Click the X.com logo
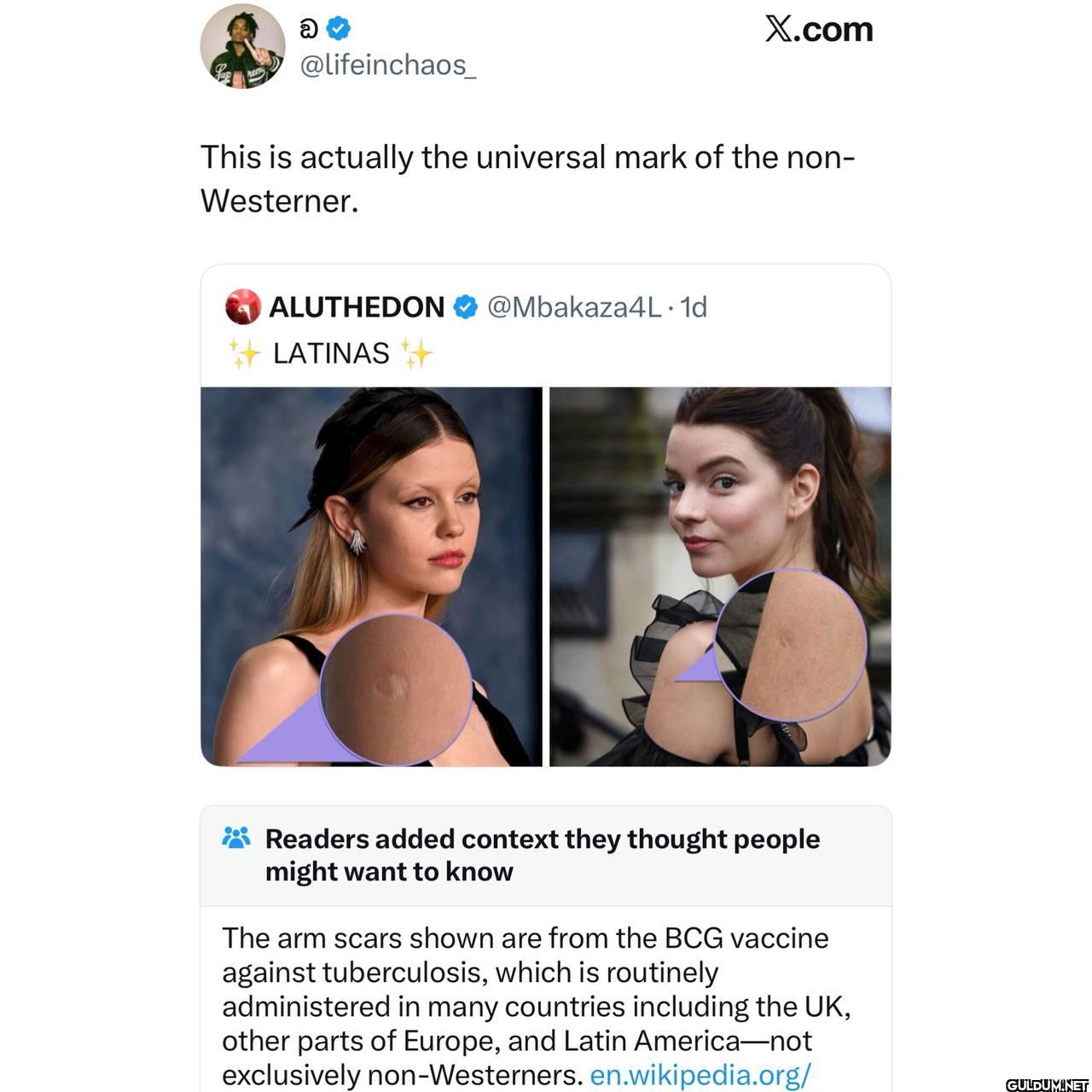 tap(818, 30)
